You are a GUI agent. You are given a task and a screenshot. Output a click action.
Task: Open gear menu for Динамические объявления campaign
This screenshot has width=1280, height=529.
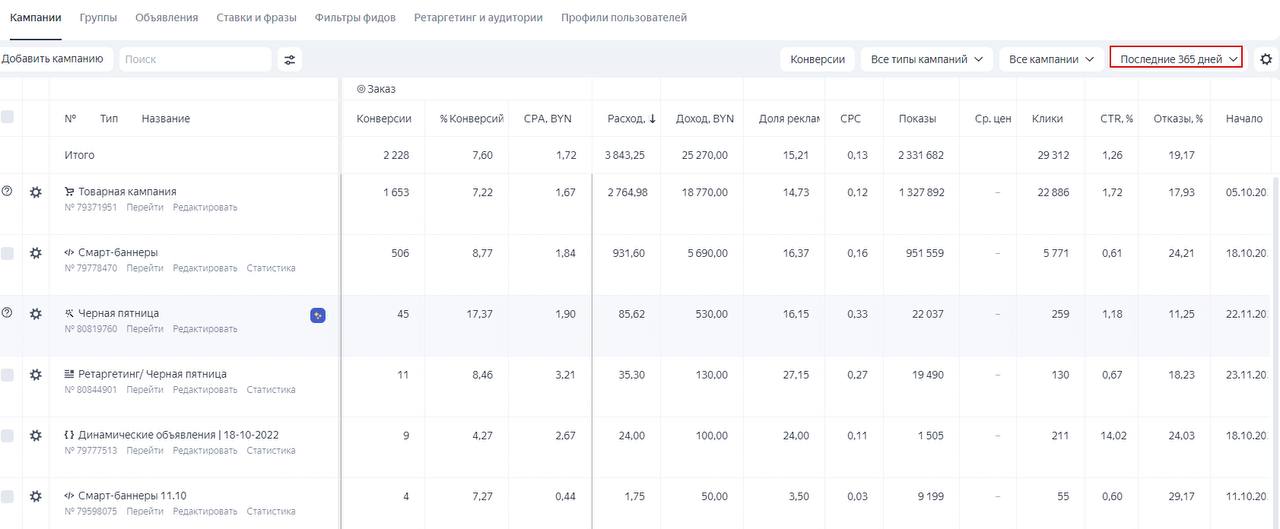[x=36, y=436]
